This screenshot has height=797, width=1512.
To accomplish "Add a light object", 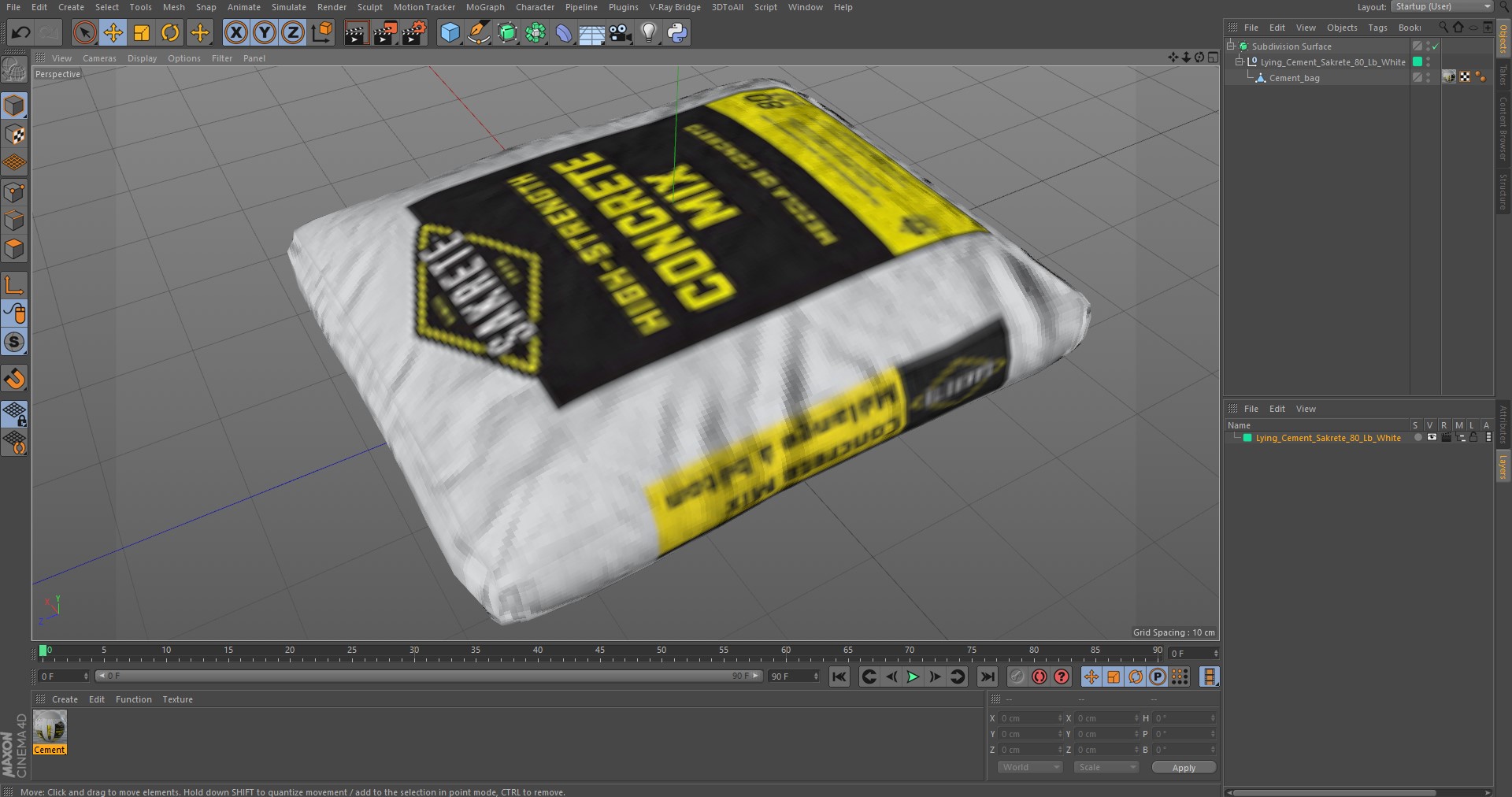I will [649, 32].
